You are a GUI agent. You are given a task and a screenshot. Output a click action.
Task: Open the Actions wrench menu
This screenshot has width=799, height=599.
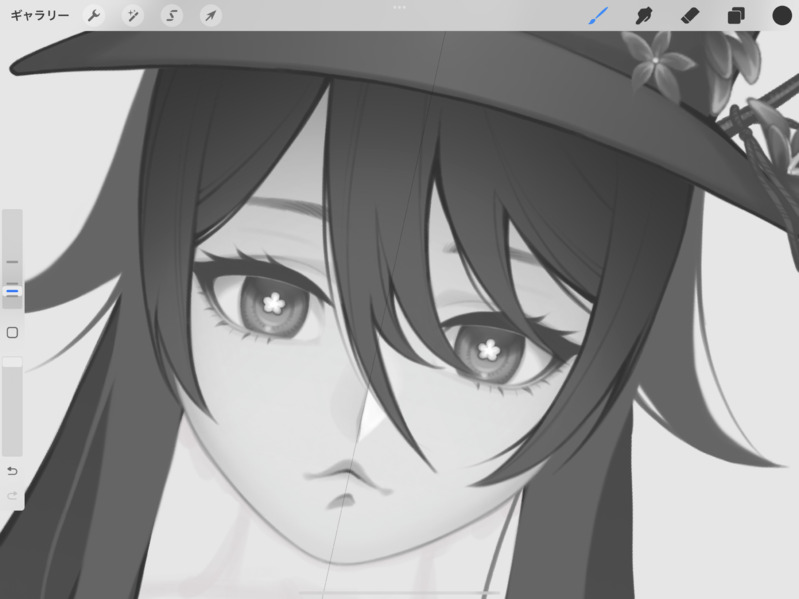[x=94, y=15]
